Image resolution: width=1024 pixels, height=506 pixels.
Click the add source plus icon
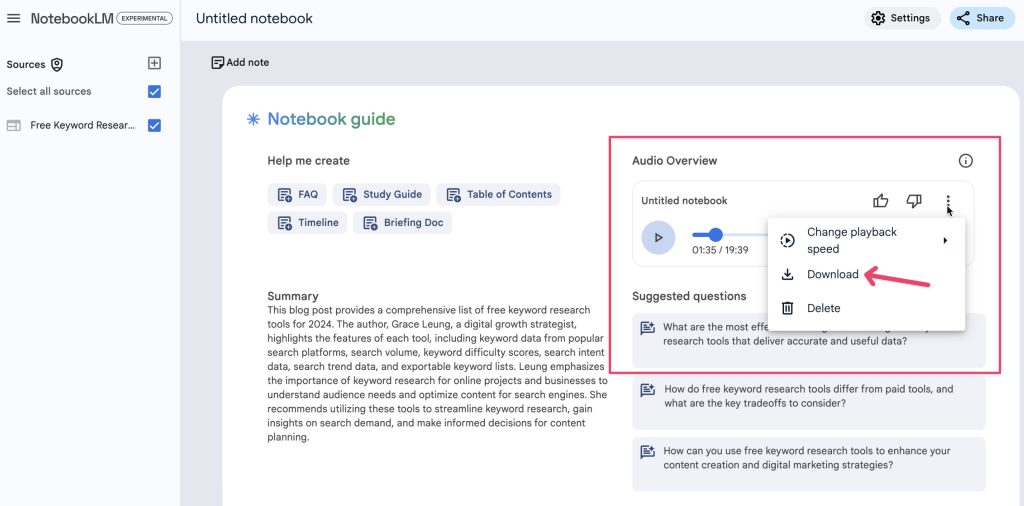[x=154, y=63]
